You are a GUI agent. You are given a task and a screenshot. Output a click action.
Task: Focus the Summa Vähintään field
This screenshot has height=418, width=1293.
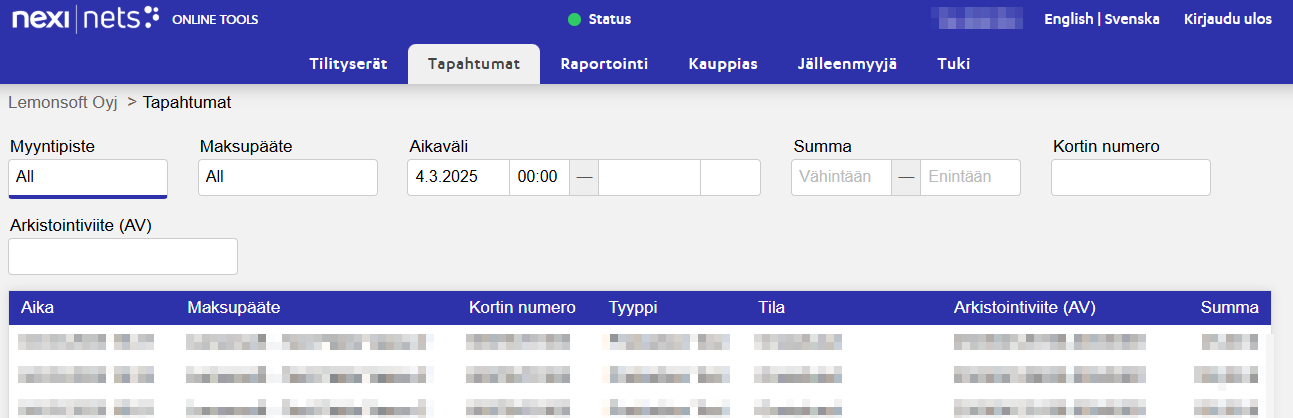click(841, 177)
